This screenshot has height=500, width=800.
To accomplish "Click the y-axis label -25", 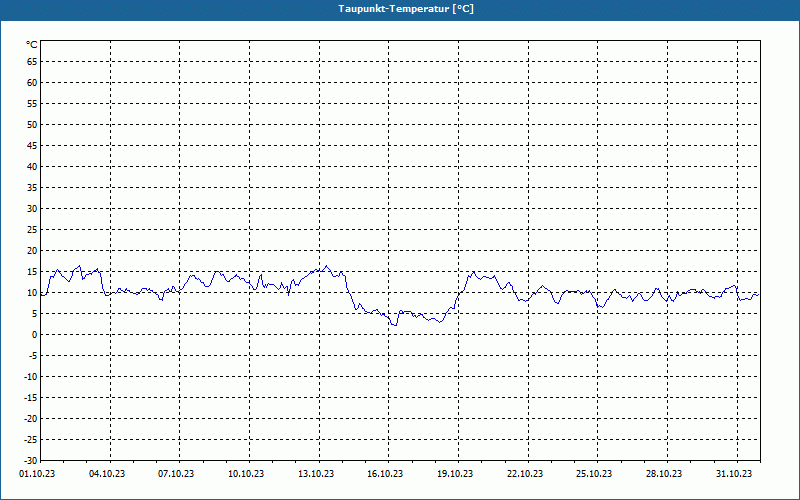I will coord(31,440).
